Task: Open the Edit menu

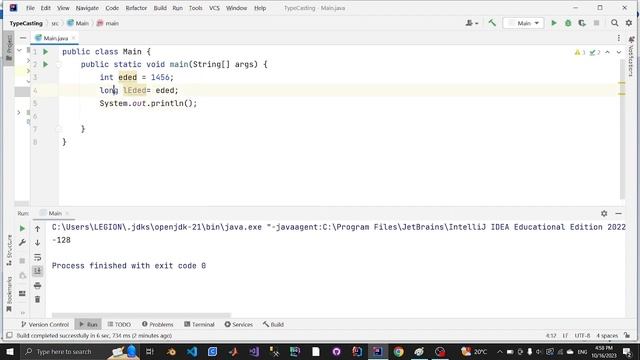Action: point(45,8)
